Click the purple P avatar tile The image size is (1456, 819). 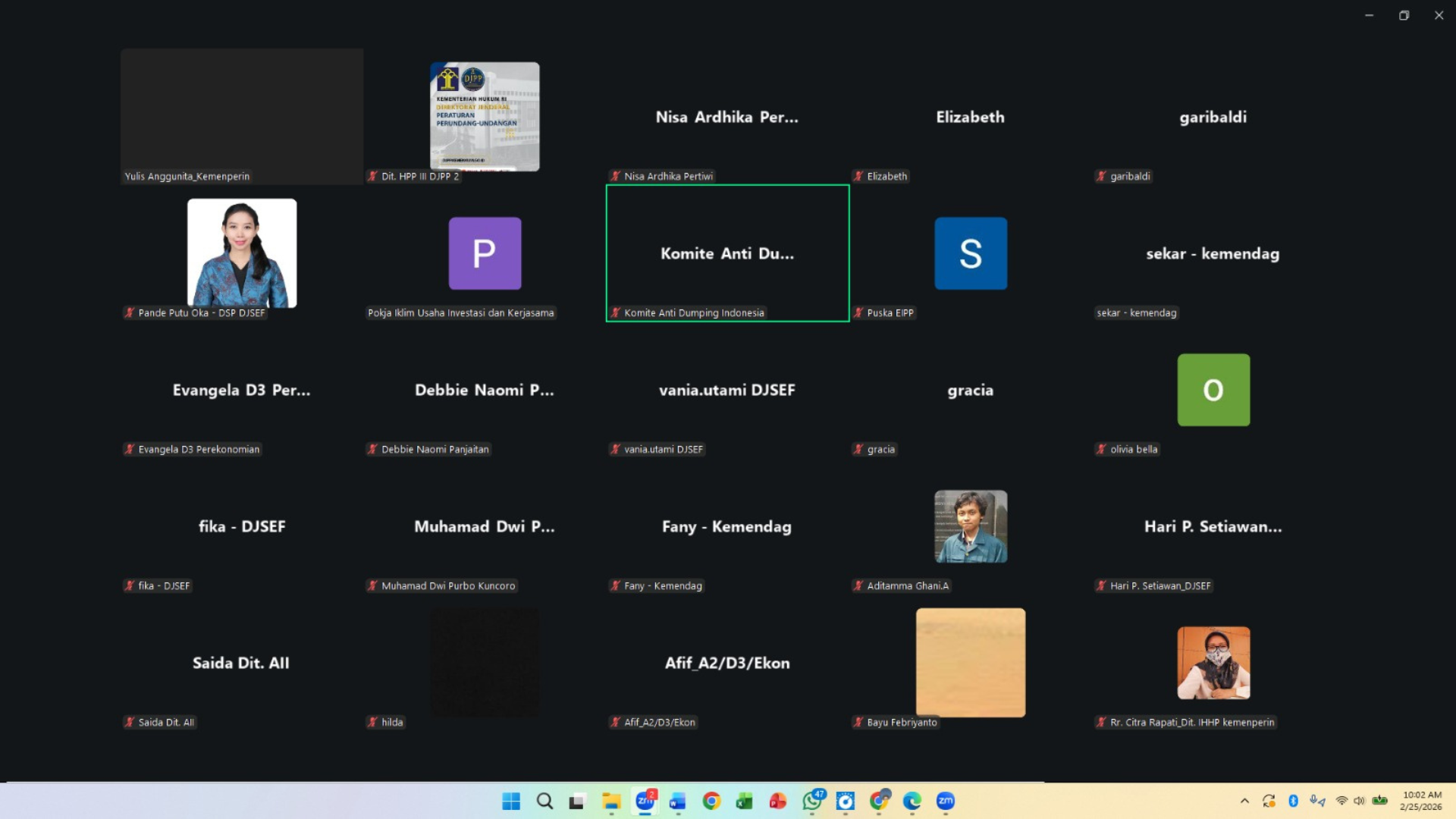click(485, 253)
